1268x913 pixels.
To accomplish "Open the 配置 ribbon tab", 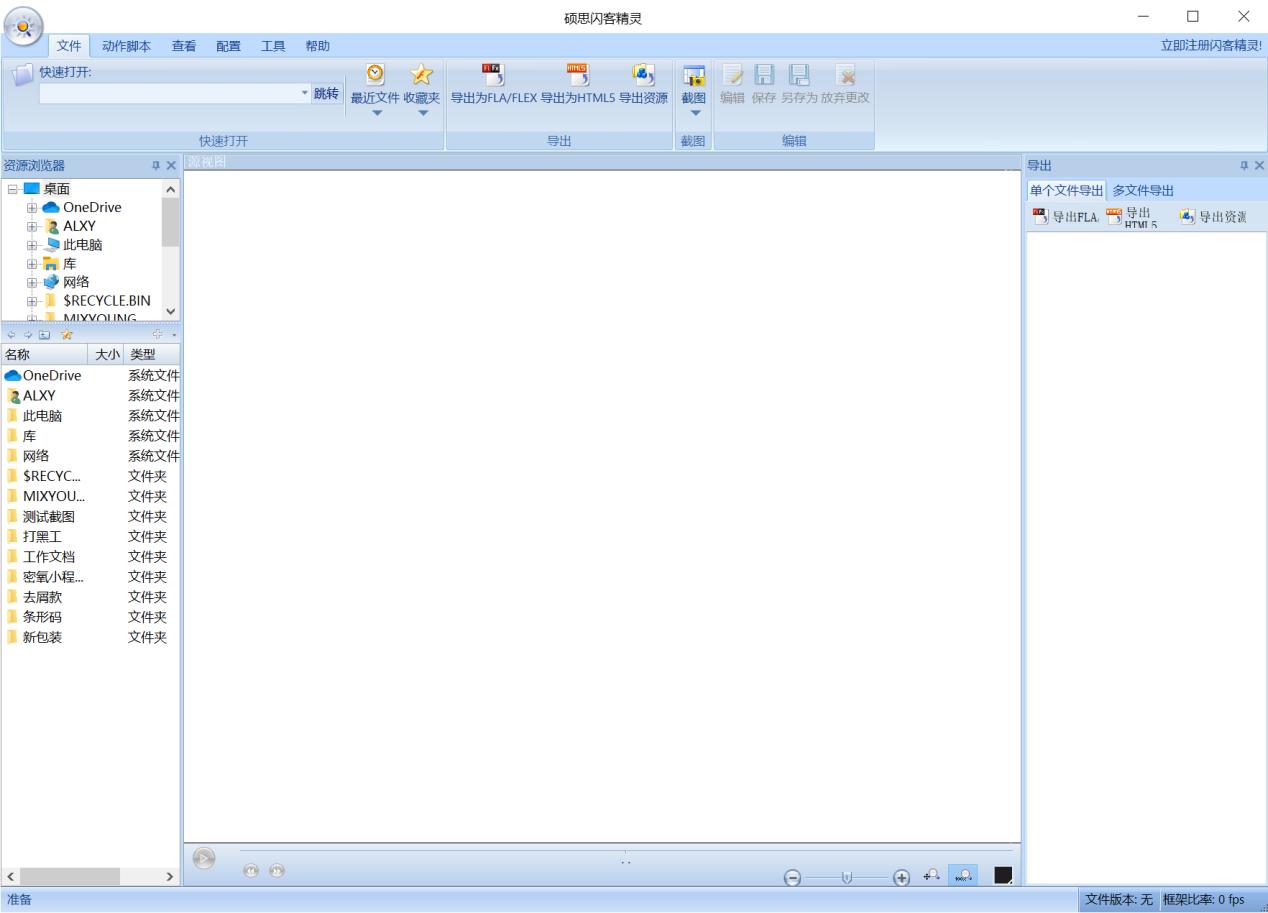I will coord(228,46).
